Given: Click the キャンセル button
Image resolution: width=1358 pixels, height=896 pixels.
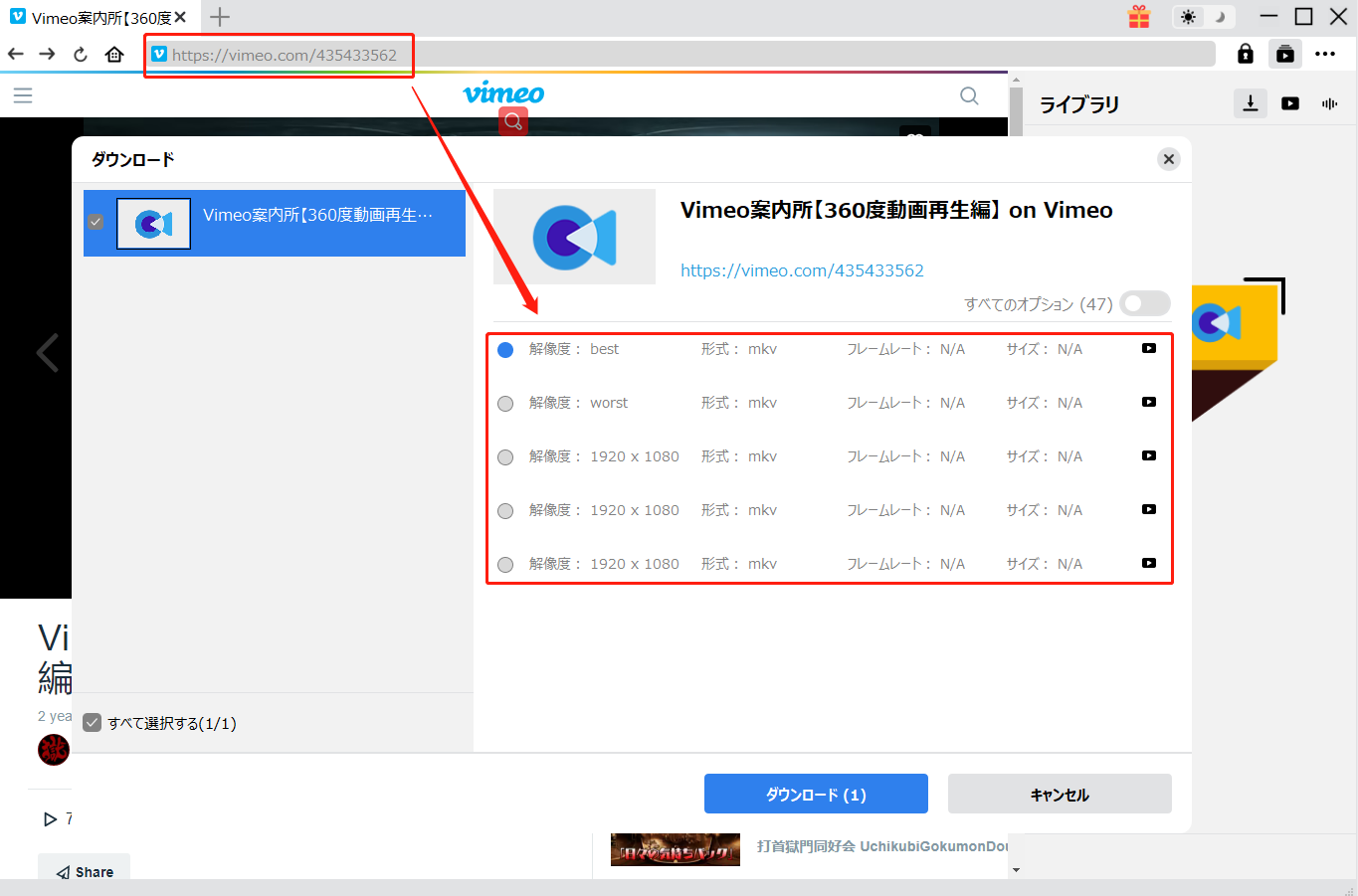Looking at the screenshot, I should pos(1060,794).
